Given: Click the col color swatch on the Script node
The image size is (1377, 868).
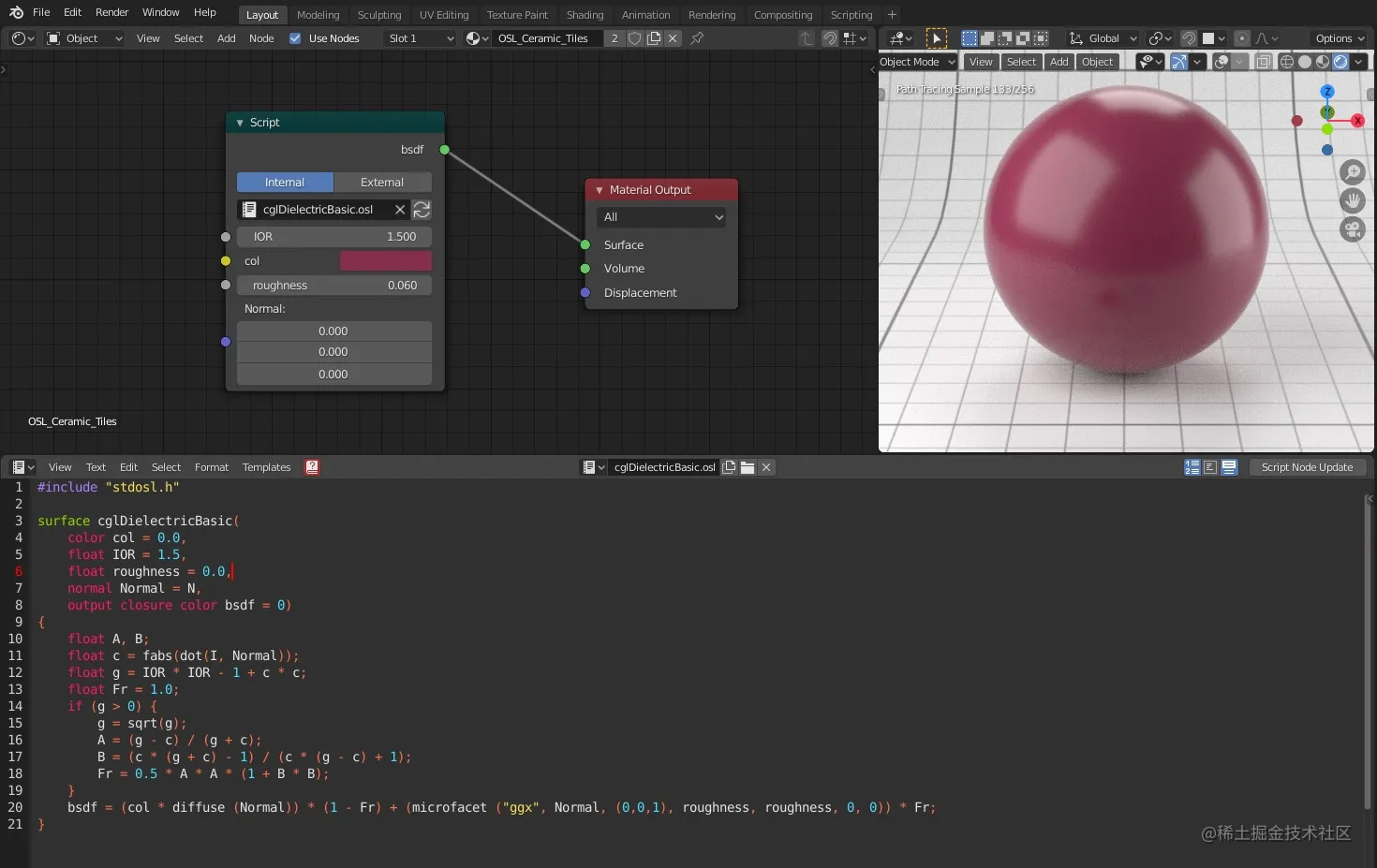Looking at the screenshot, I should click(385, 260).
